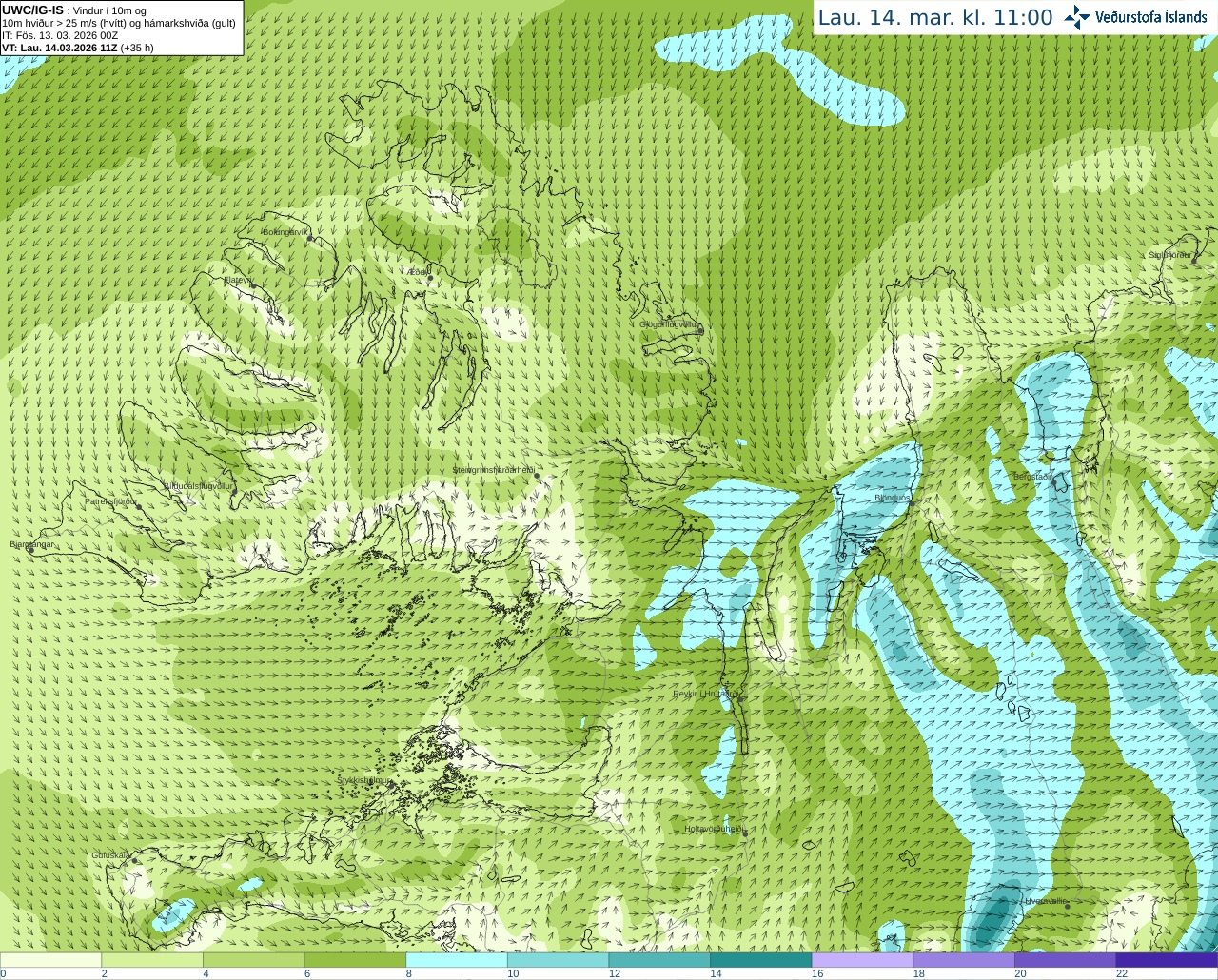Screen dimensions: 1218x980
Task: Click the 20–22 m/s legend swatch
Action: [1066, 960]
